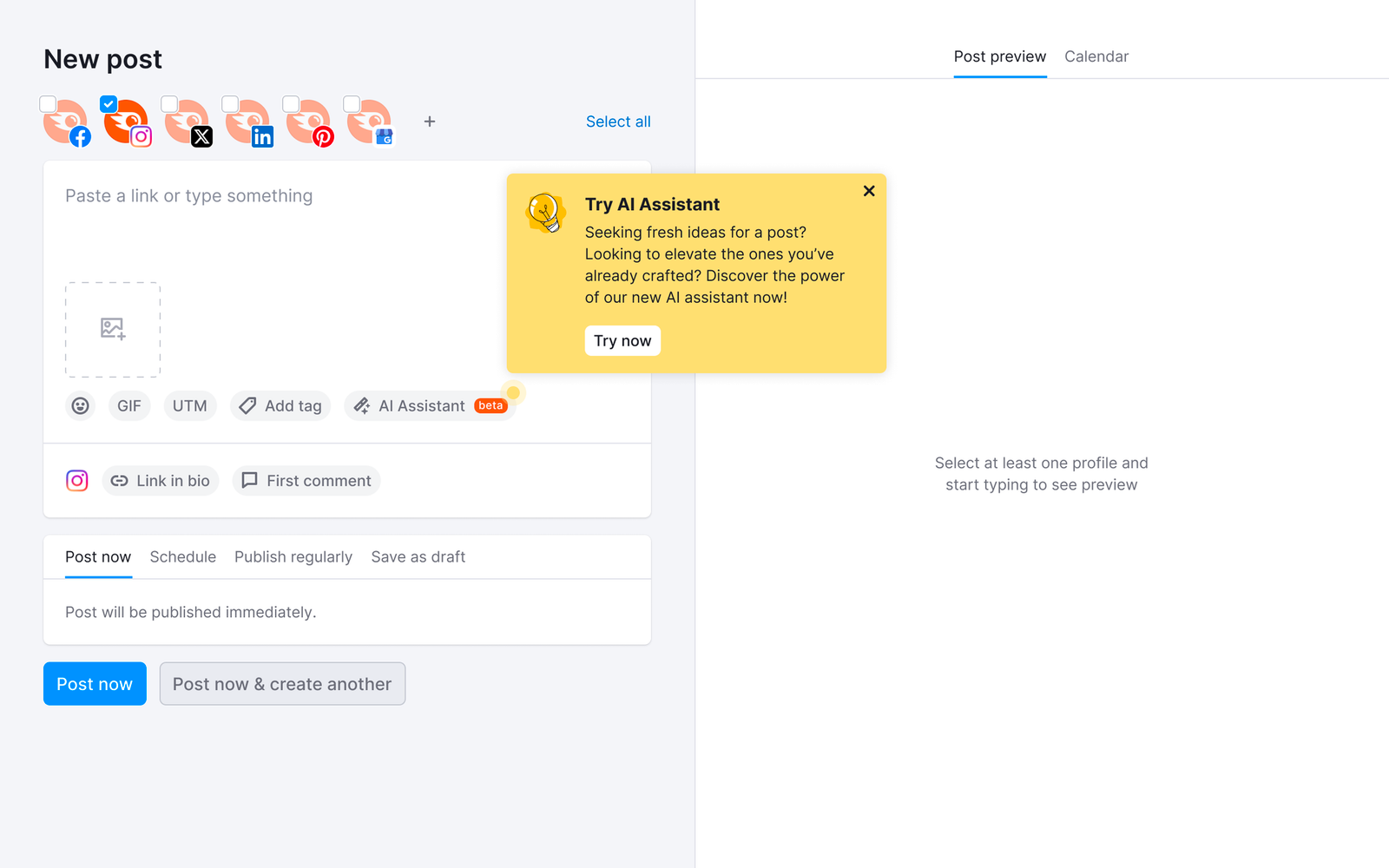Open the emoji picker
1389x868 pixels.
click(80, 406)
